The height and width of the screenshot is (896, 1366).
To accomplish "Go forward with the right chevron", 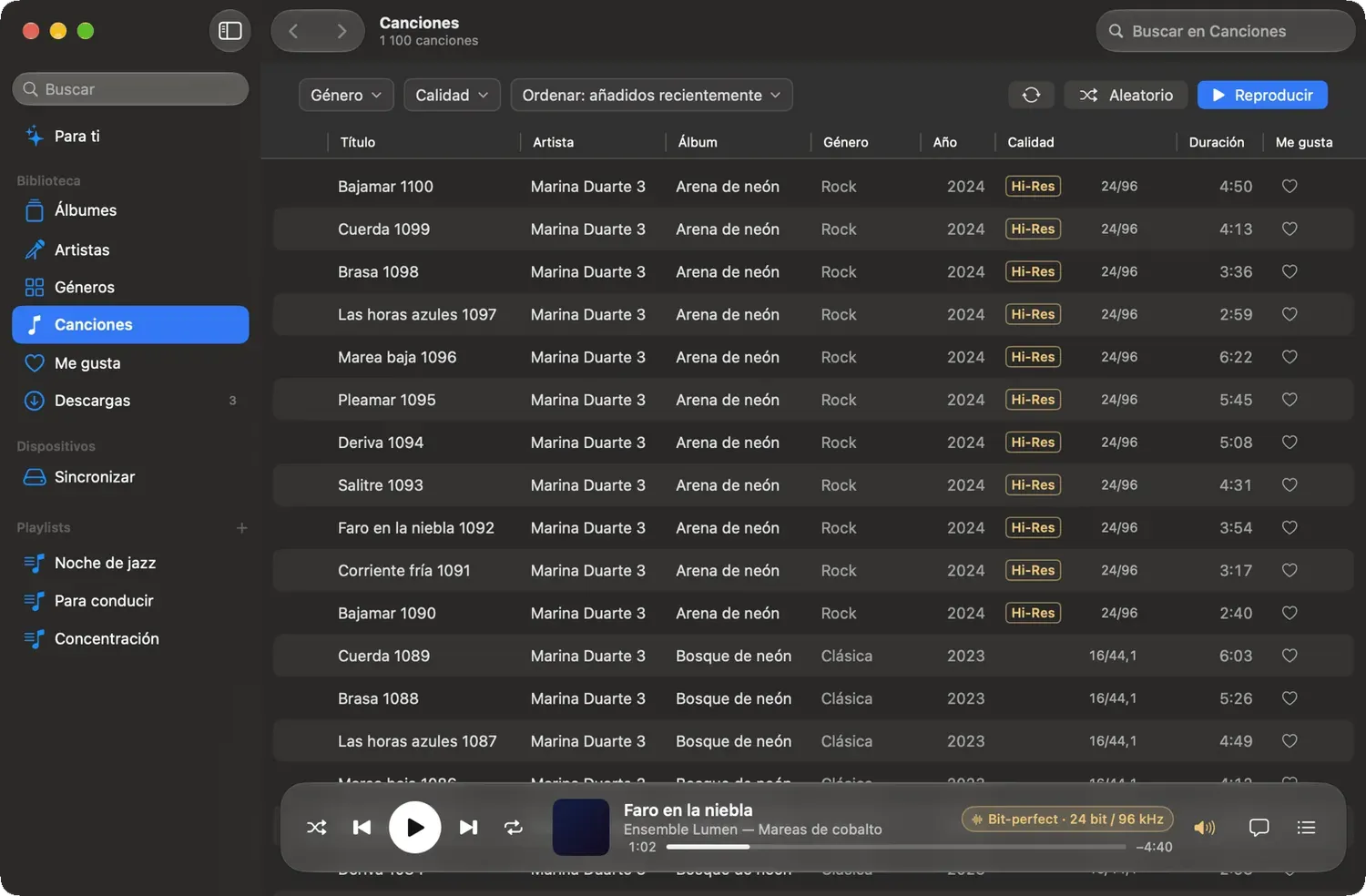I will click(341, 31).
